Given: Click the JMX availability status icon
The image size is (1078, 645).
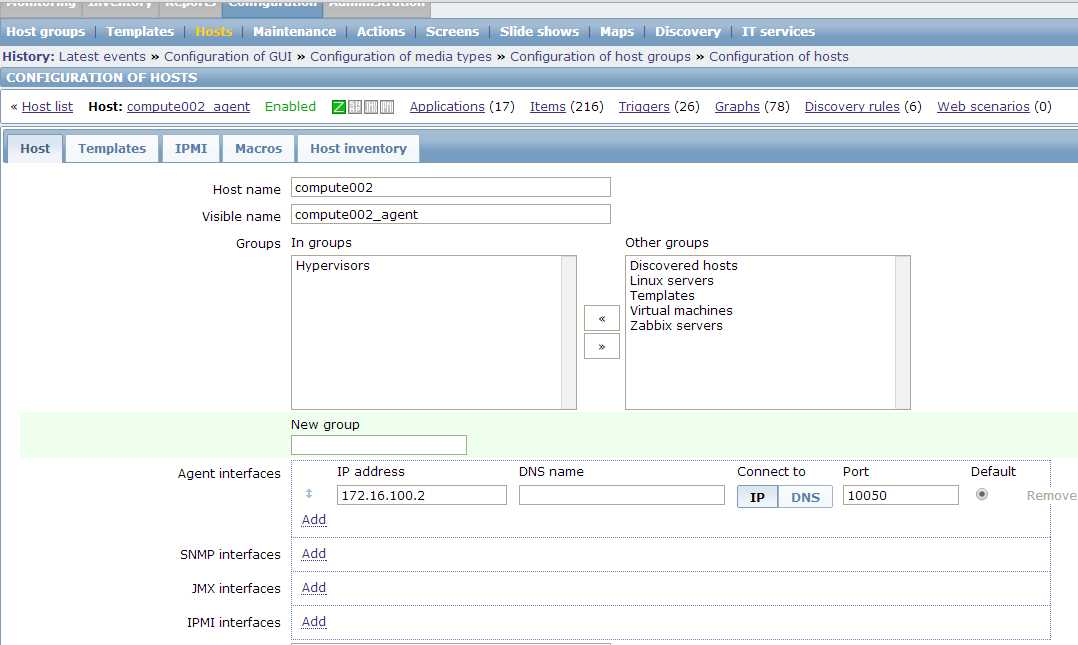Looking at the screenshot, I should [371, 107].
